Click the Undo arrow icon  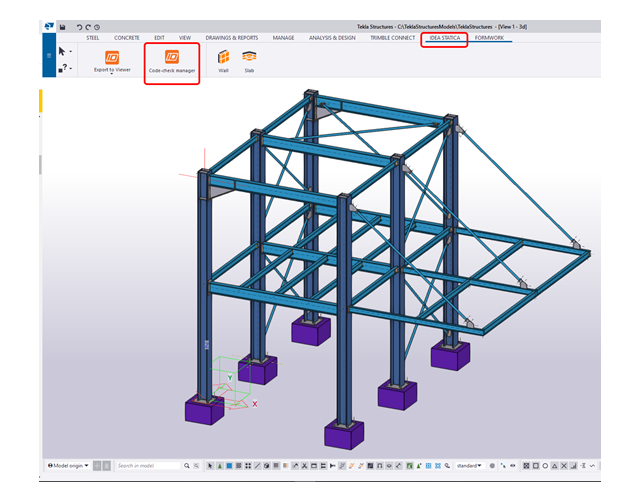click(x=80, y=27)
